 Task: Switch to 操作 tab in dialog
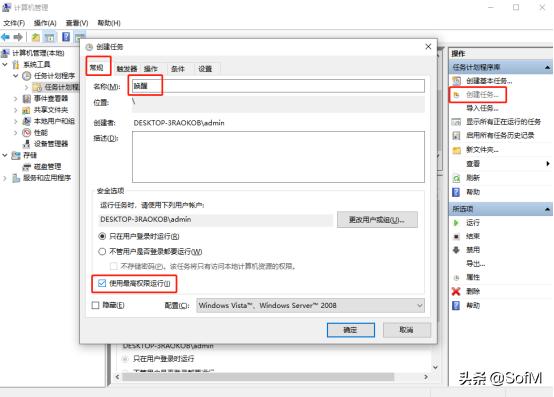[151, 69]
